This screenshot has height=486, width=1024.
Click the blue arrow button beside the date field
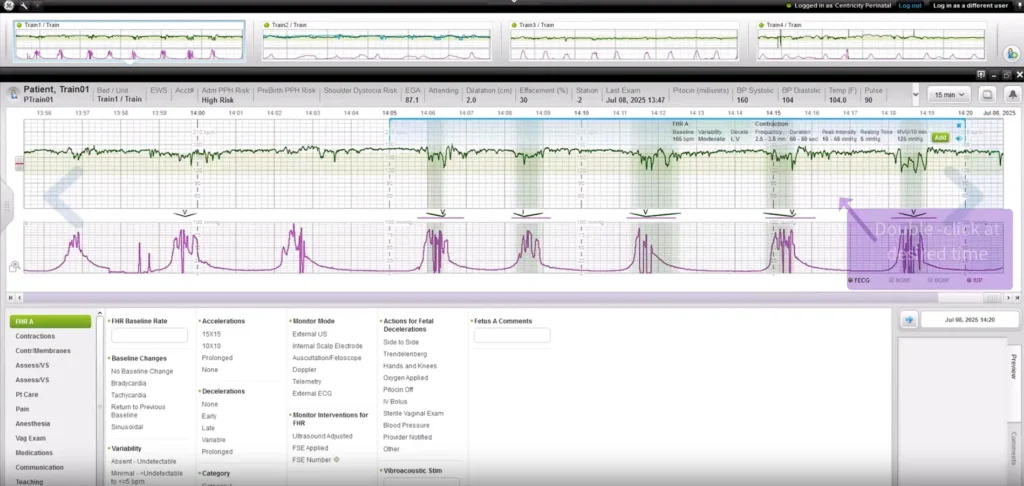[908, 320]
